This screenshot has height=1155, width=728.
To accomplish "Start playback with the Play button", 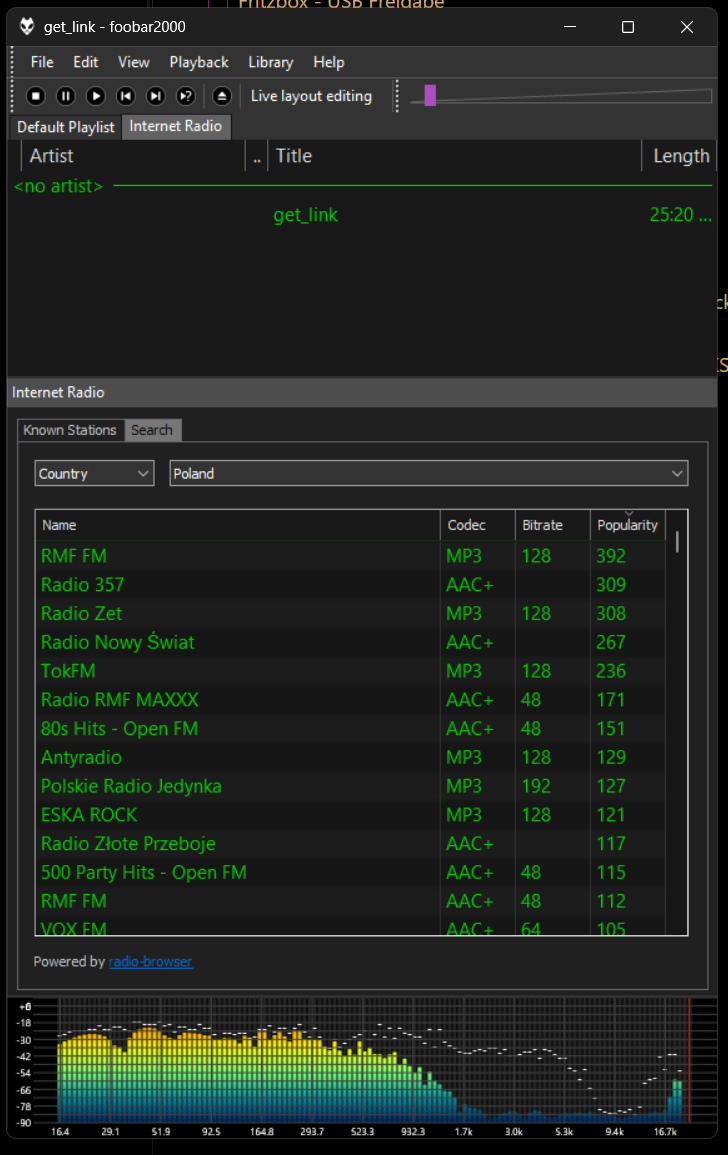I will tap(95, 96).
